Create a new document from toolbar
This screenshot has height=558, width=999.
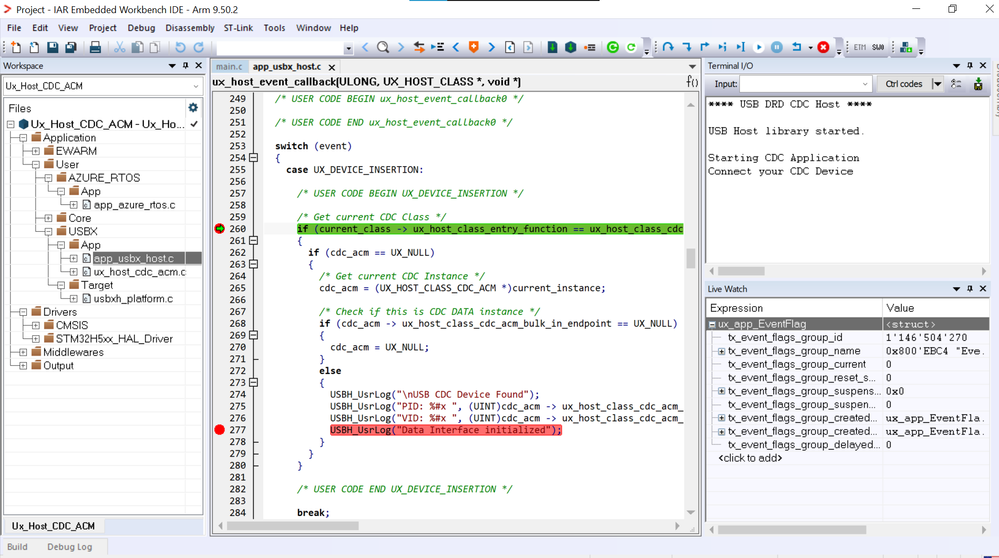tap(16, 47)
